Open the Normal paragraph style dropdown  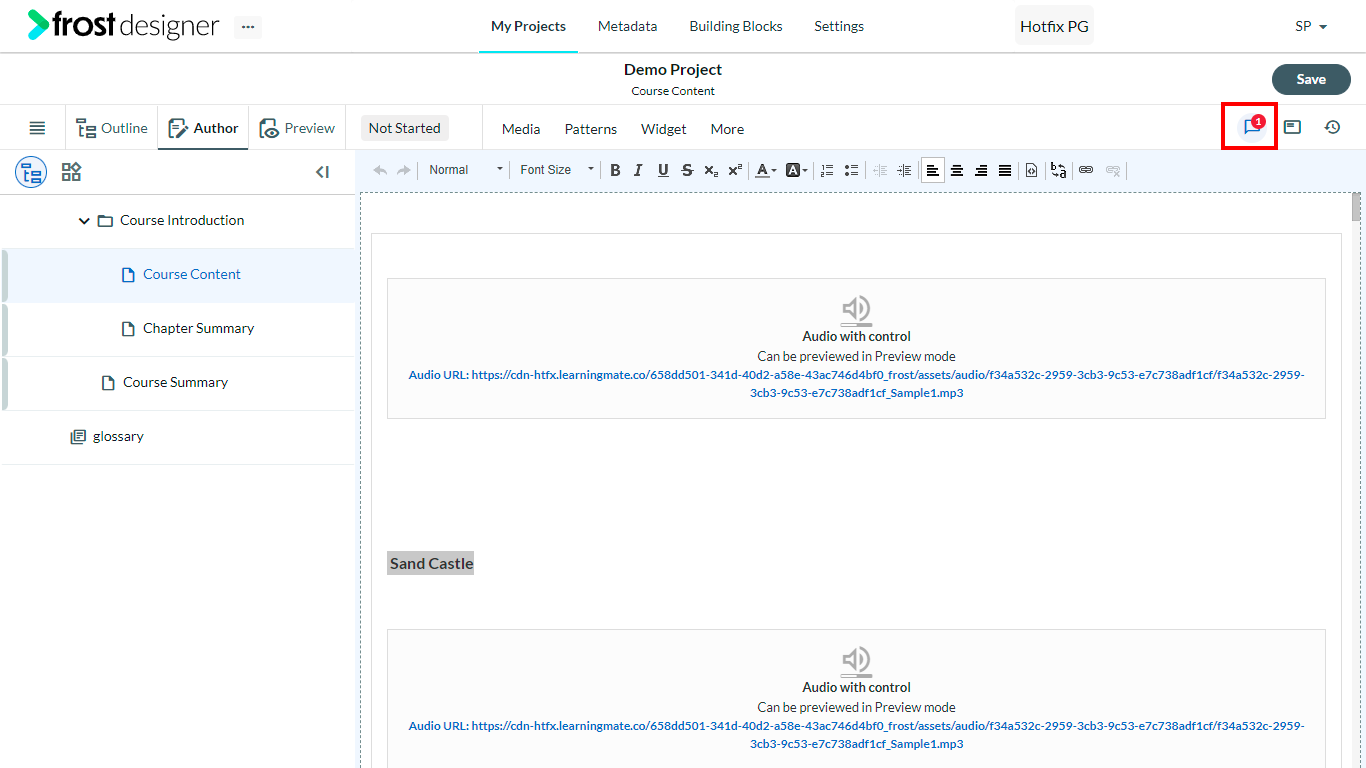coord(465,170)
